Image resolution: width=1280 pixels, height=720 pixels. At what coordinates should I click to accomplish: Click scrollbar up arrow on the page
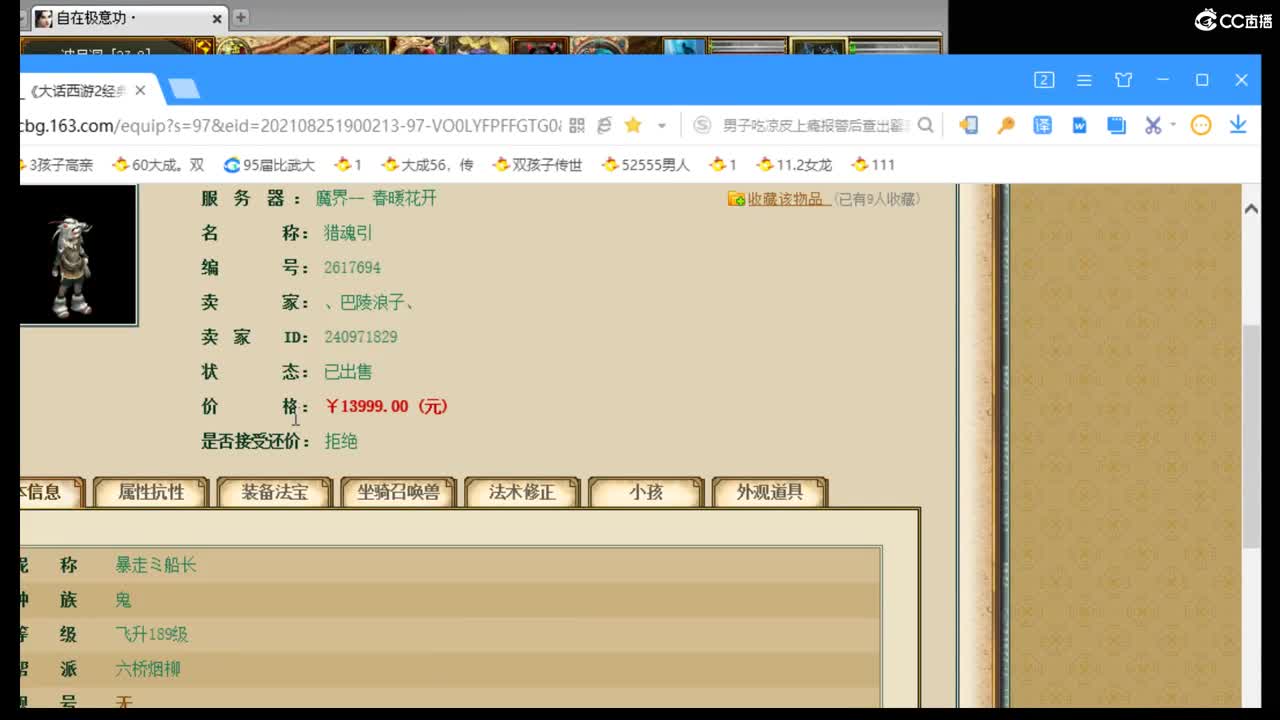click(x=1251, y=209)
